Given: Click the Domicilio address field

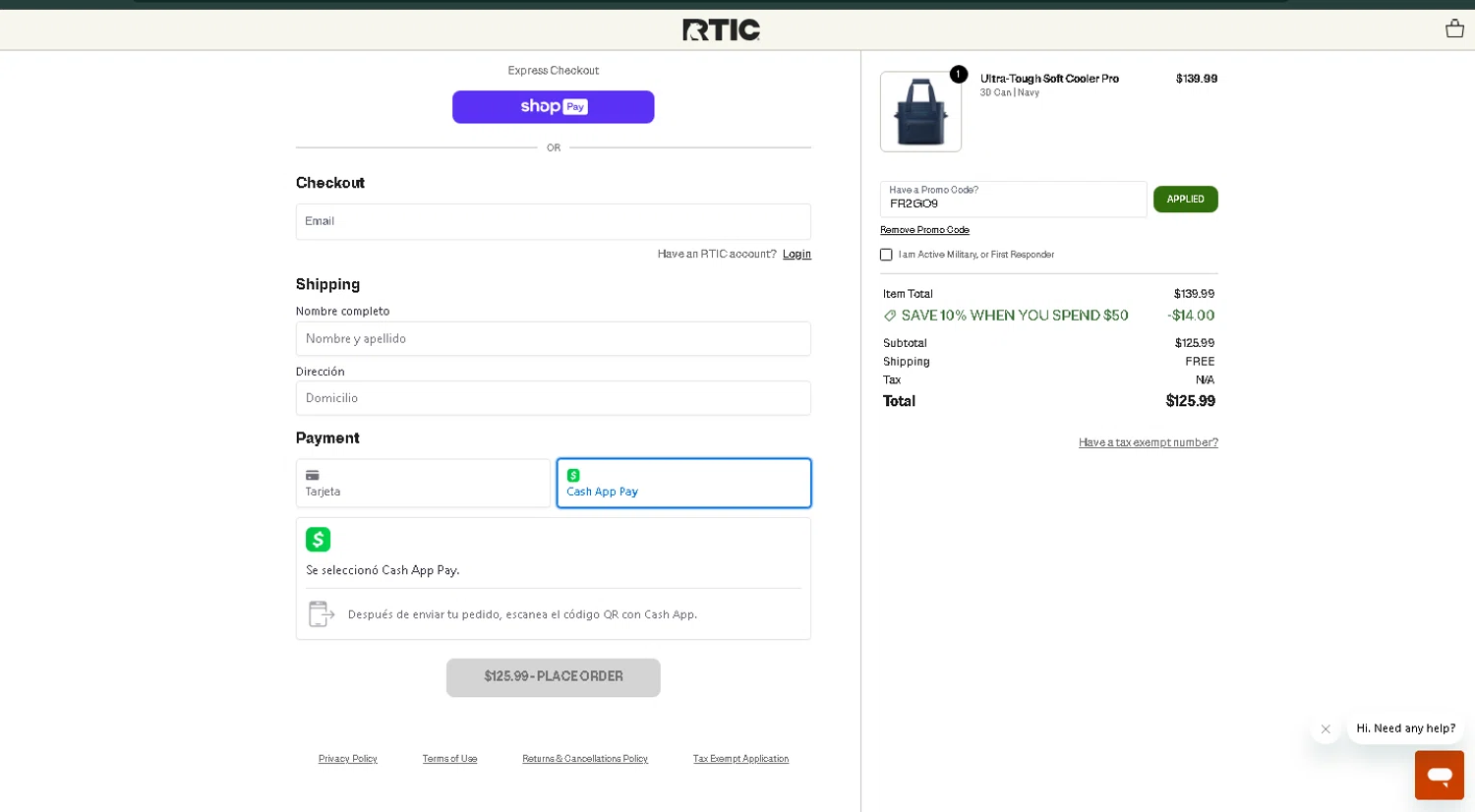Looking at the screenshot, I should (x=553, y=398).
